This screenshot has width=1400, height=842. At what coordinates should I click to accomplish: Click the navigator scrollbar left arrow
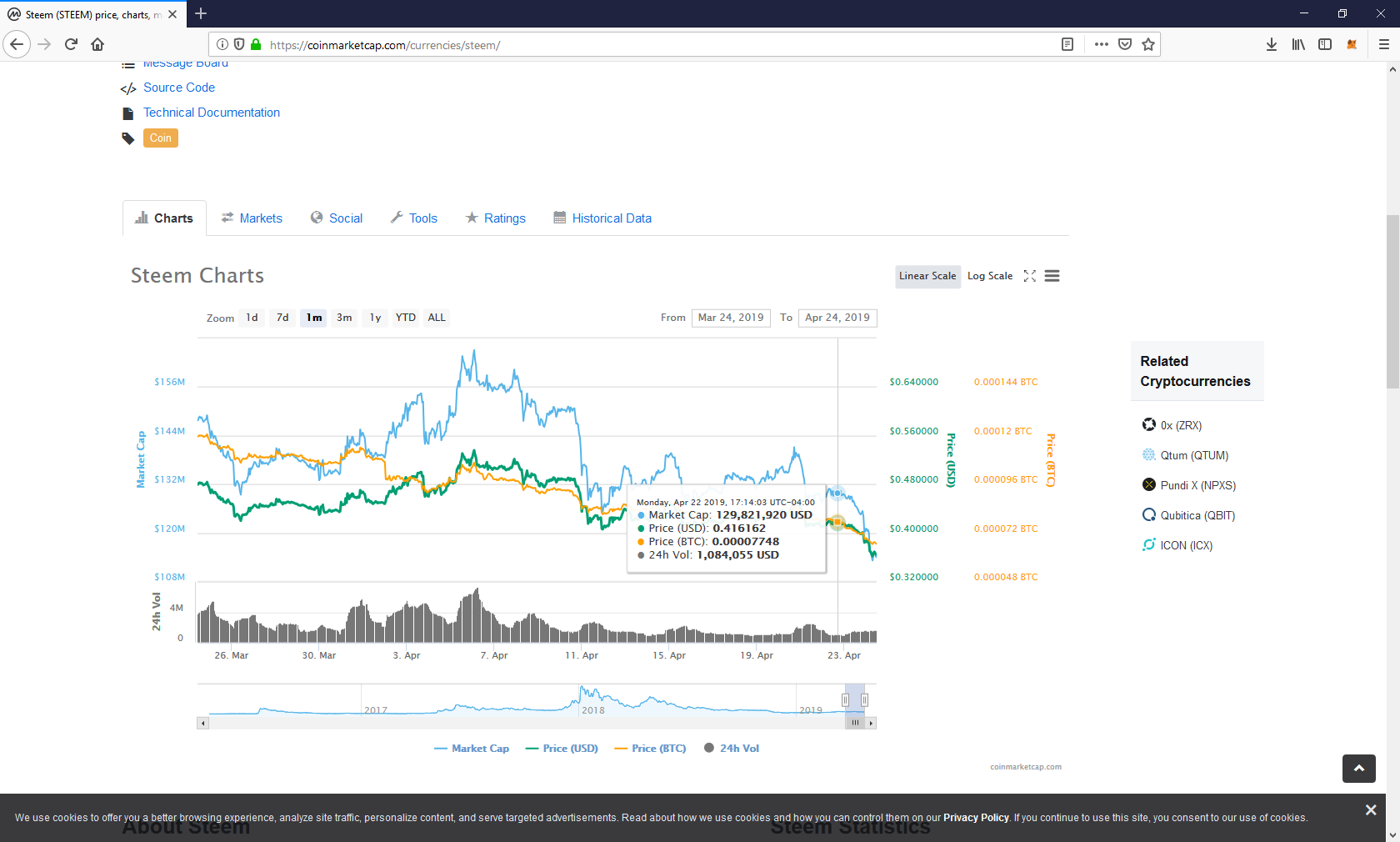[203, 723]
